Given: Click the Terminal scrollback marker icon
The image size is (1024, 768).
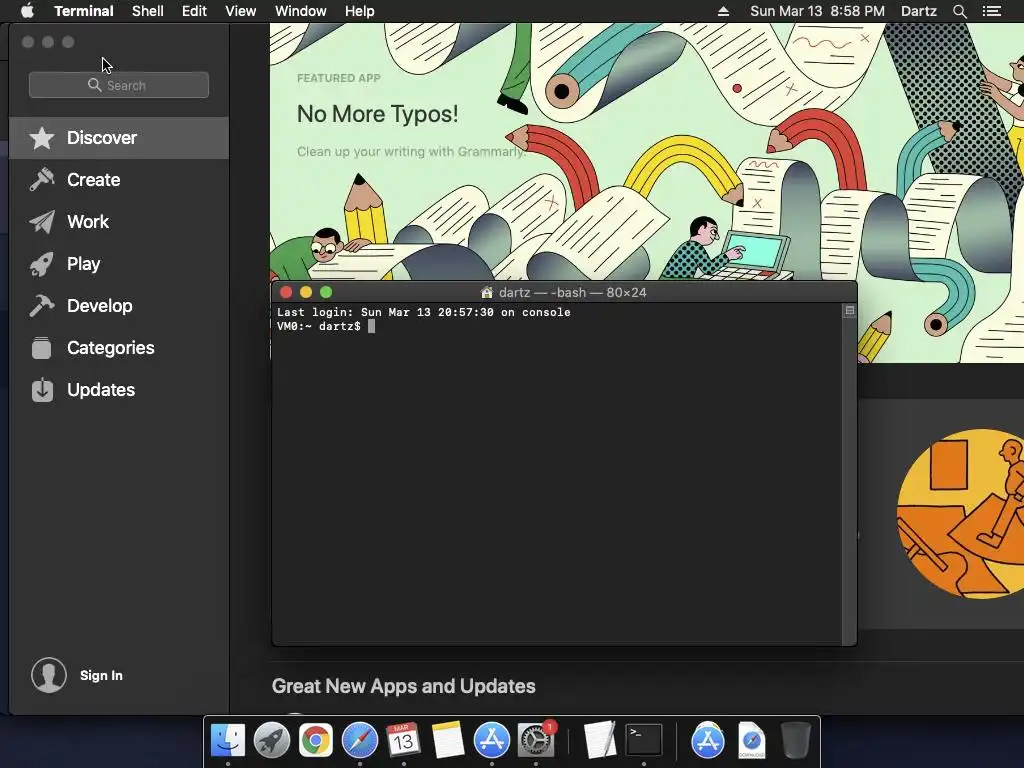Looking at the screenshot, I should click(850, 311).
